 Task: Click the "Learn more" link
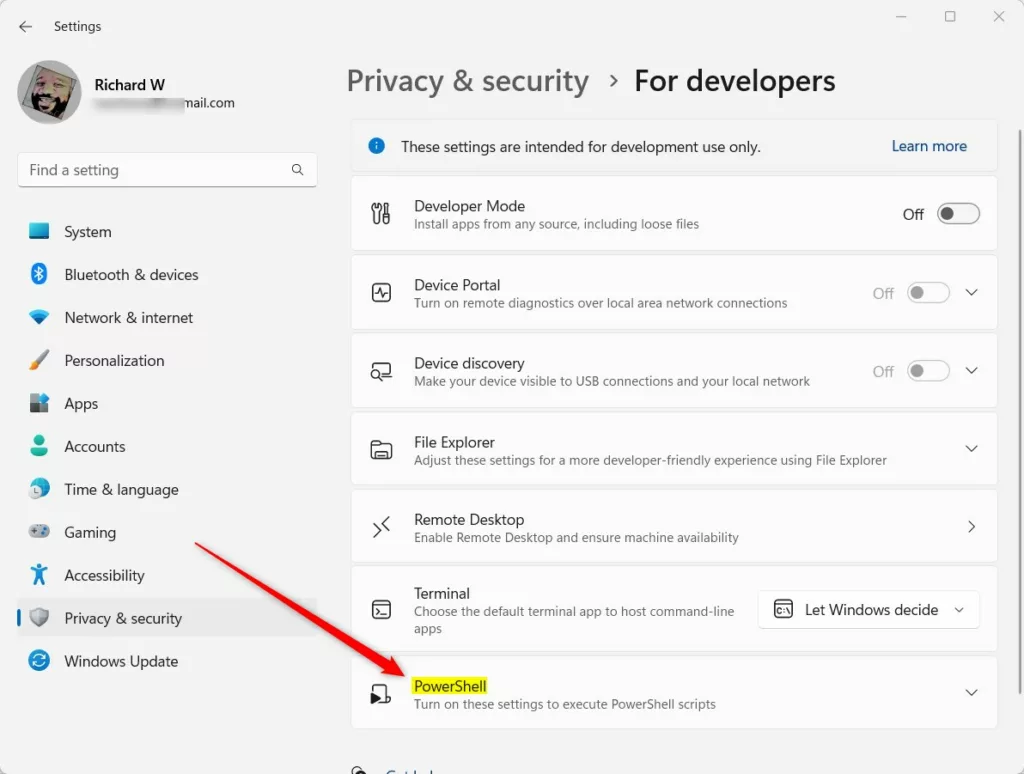pyautogui.click(x=928, y=145)
